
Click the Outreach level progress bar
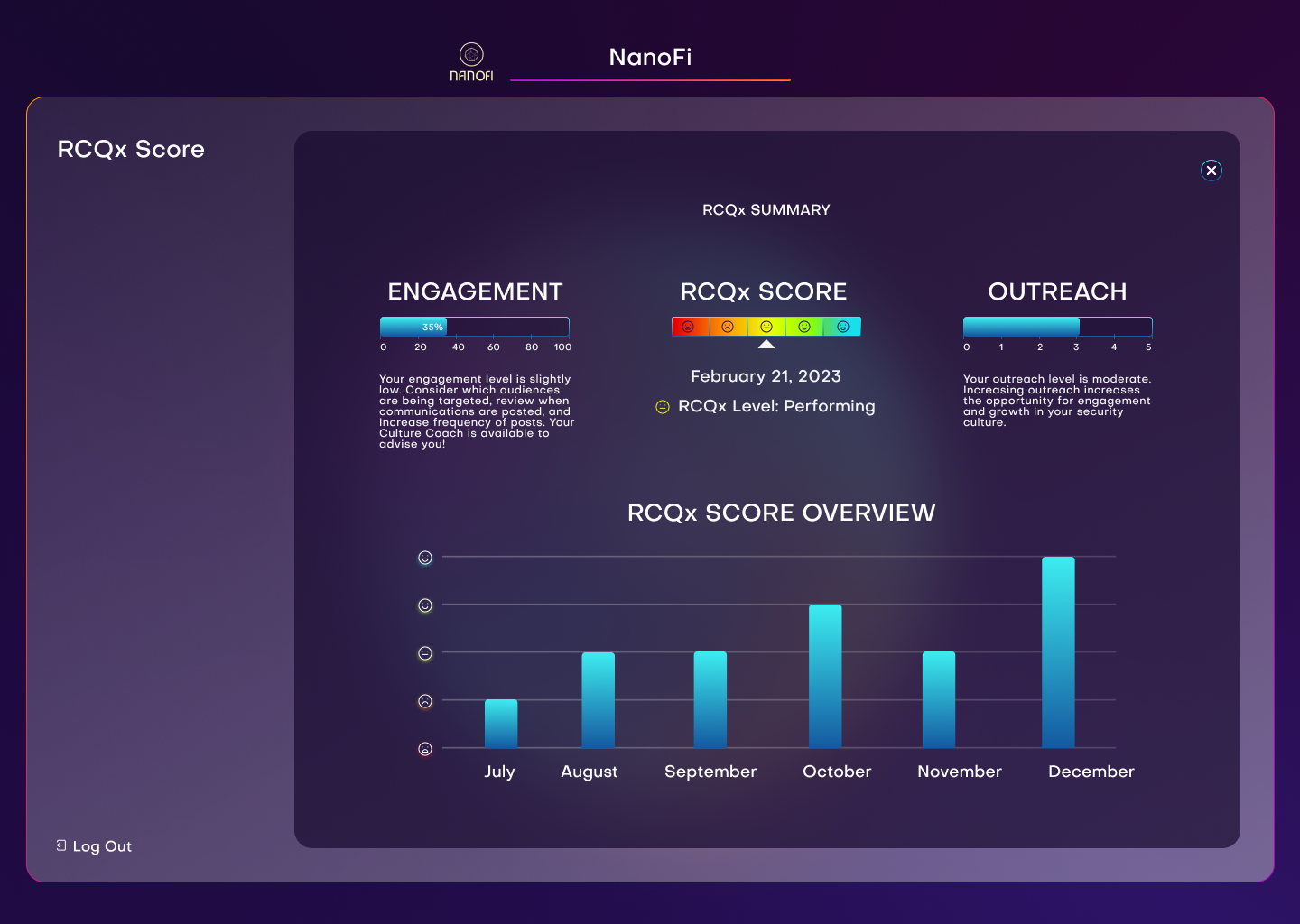point(1057,327)
